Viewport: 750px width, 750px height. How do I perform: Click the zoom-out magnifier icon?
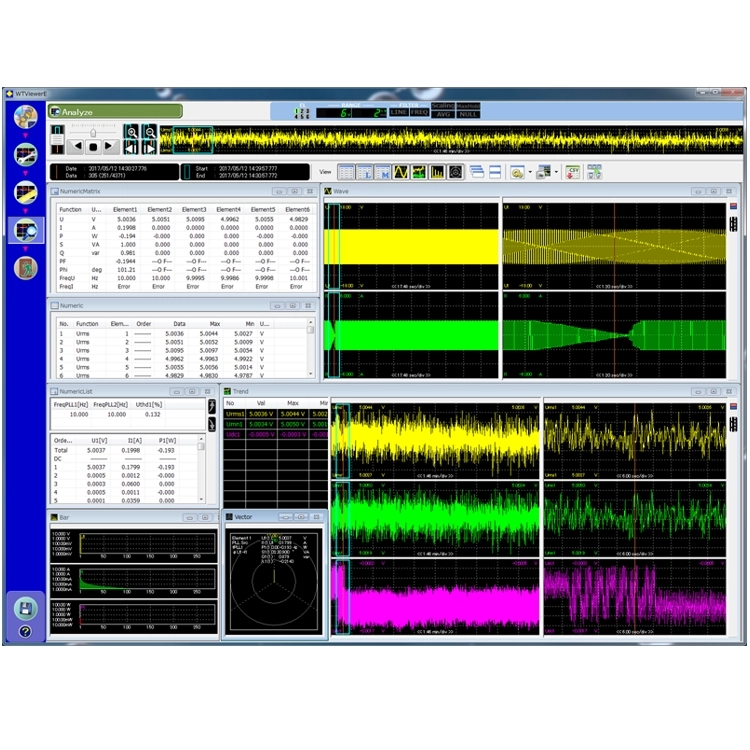pyautogui.click(x=150, y=132)
